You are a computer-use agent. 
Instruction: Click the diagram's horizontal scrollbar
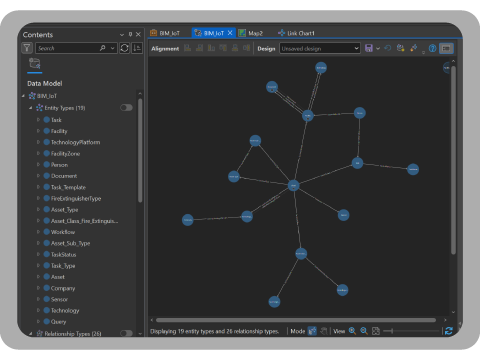tap(296, 320)
